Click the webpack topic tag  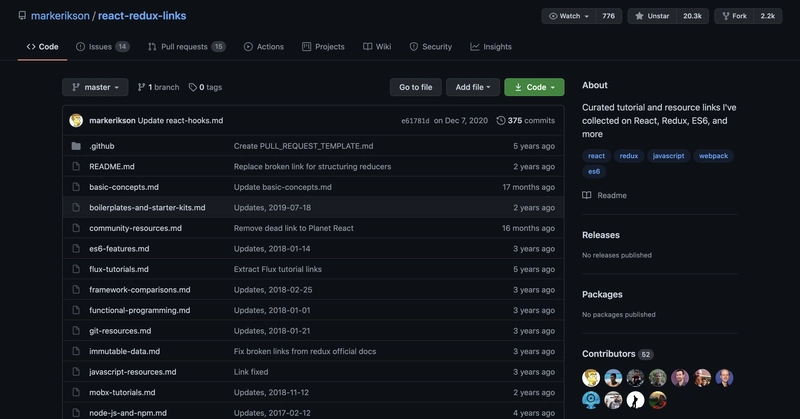click(x=713, y=156)
